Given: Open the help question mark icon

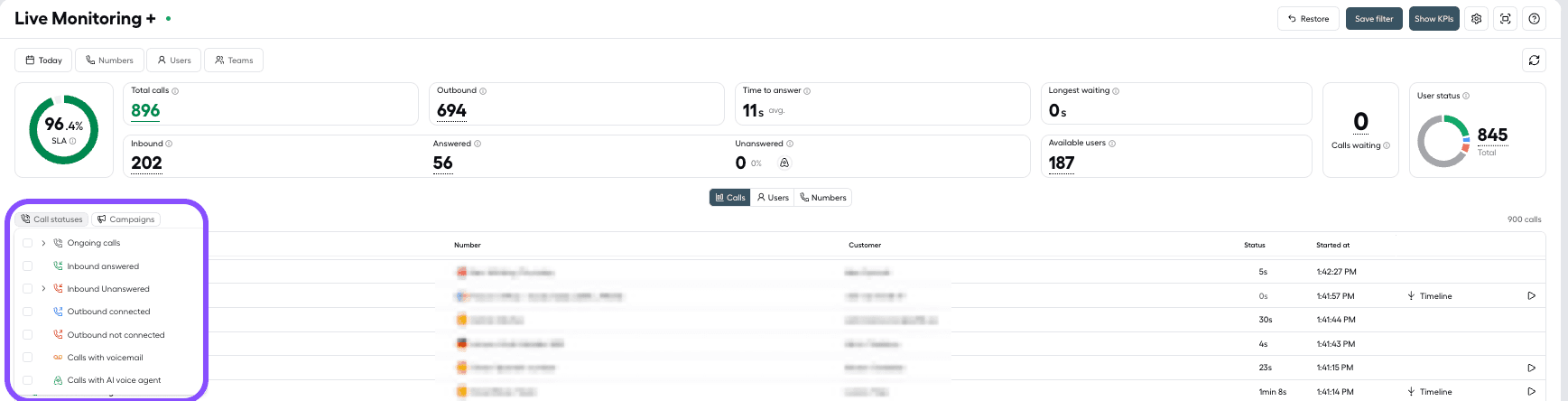Looking at the screenshot, I should (1534, 19).
